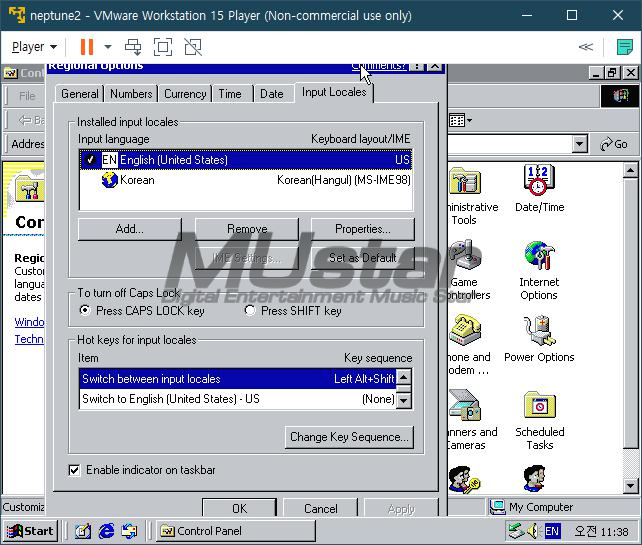Click OK in Regional Options
Image resolution: width=642 pixels, height=545 pixels.
[240, 508]
